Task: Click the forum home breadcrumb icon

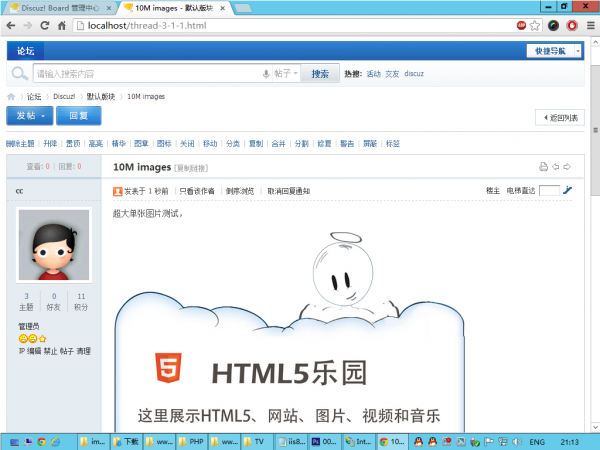Action: point(11,97)
